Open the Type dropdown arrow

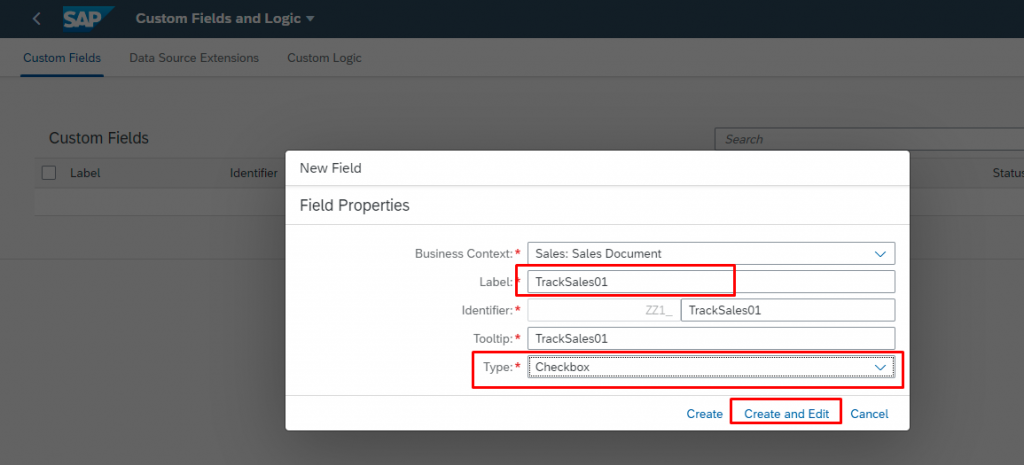(x=880, y=368)
